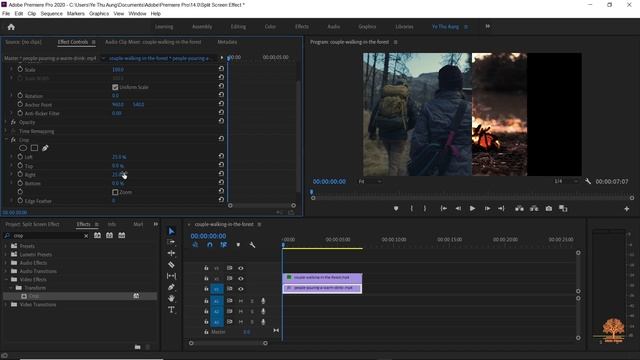Click Mark In bracket button

tap(411, 209)
